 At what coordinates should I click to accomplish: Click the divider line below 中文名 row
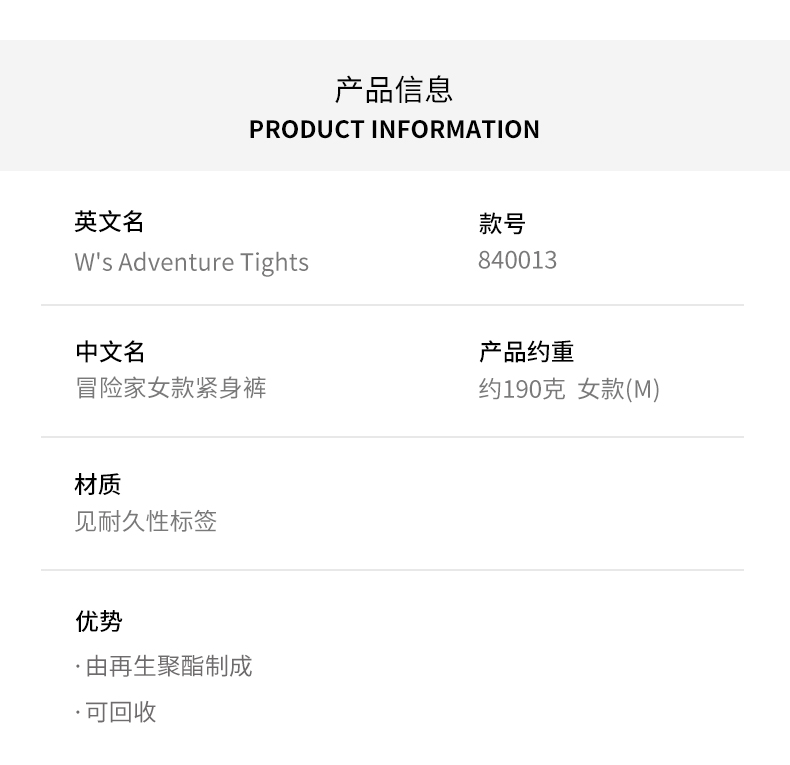click(392, 437)
